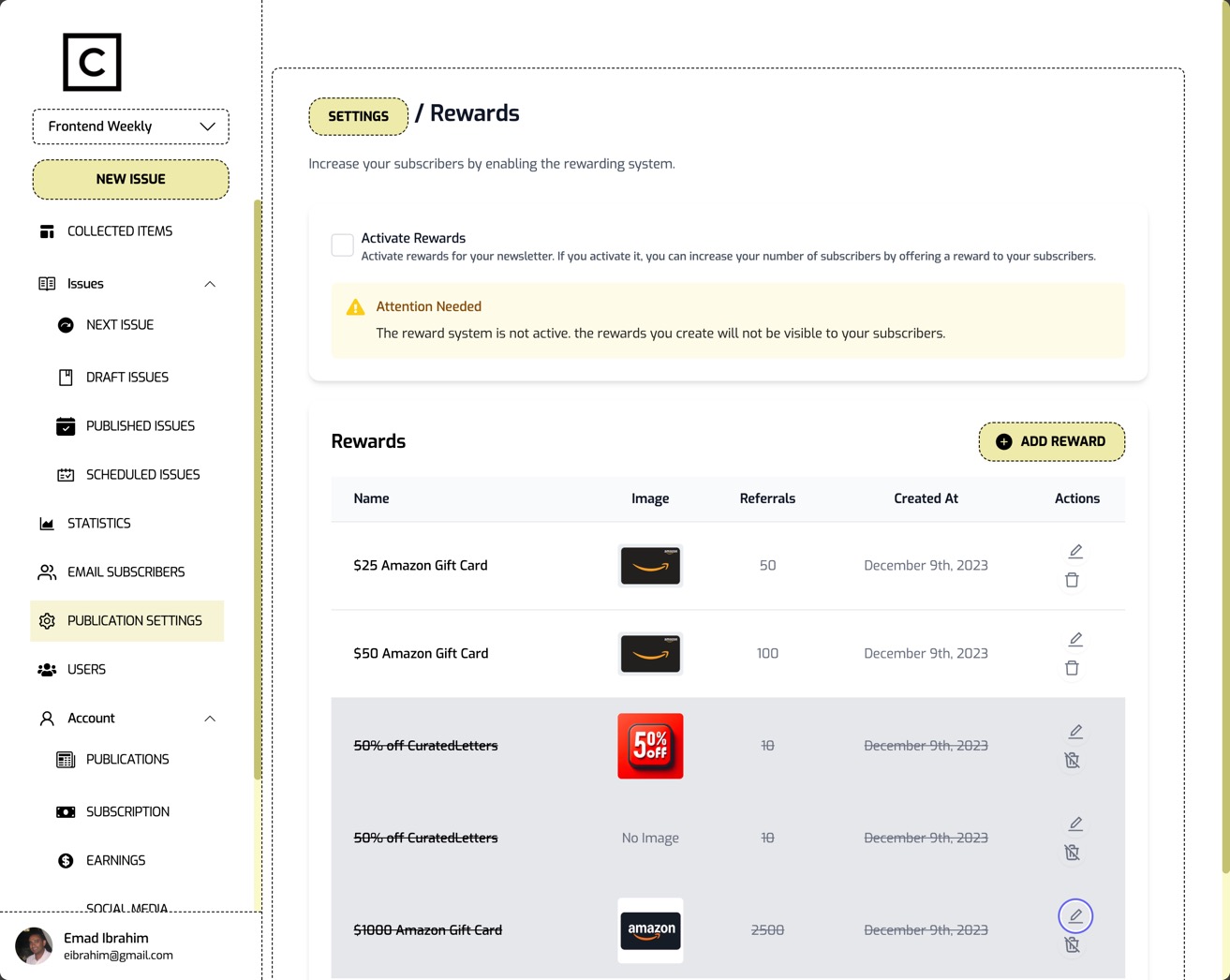The image size is (1230, 980).
Task: Click the Add Reward button
Action: point(1051,441)
